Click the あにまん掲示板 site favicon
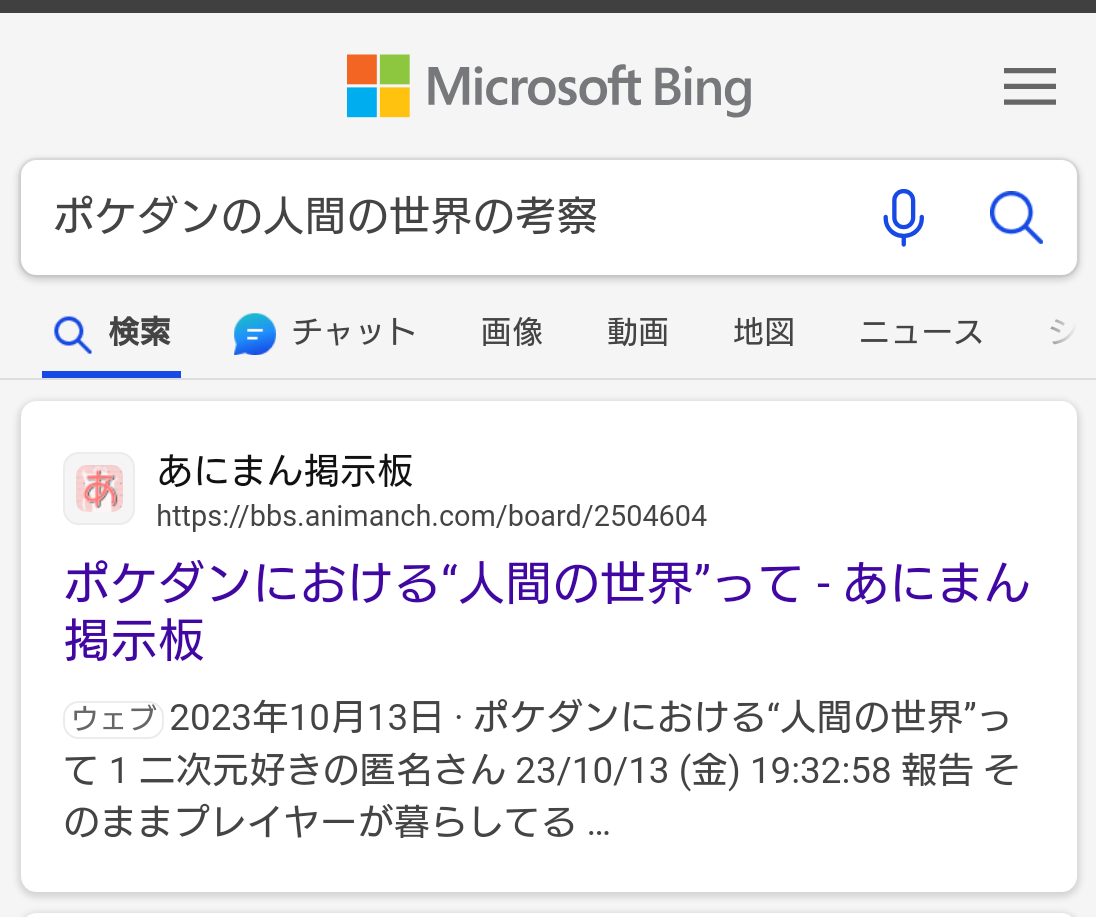 tap(99, 488)
